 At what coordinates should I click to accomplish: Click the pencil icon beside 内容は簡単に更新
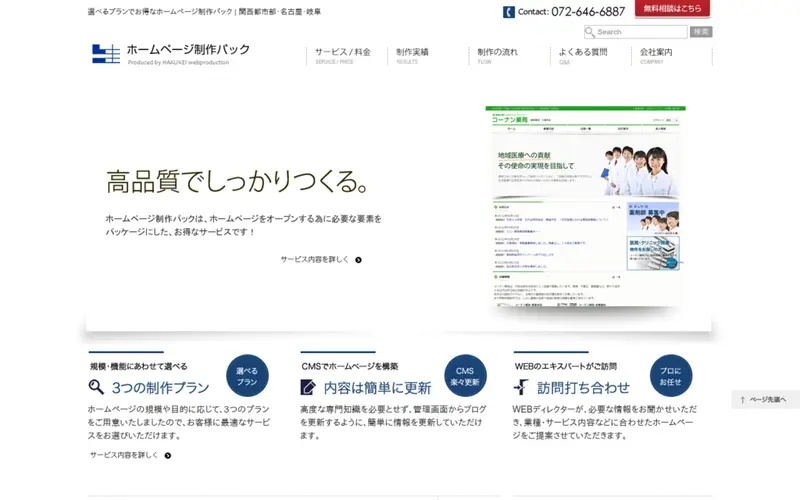[x=308, y=387]
